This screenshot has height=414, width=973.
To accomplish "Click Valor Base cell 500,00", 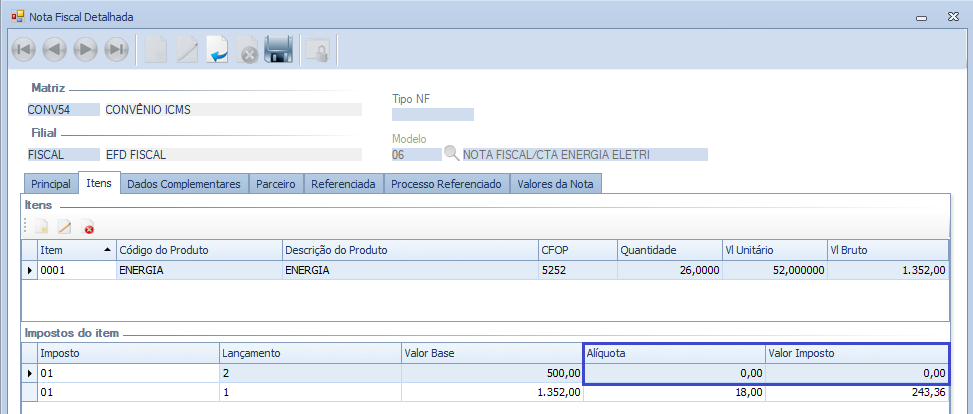I will point(493,374).
